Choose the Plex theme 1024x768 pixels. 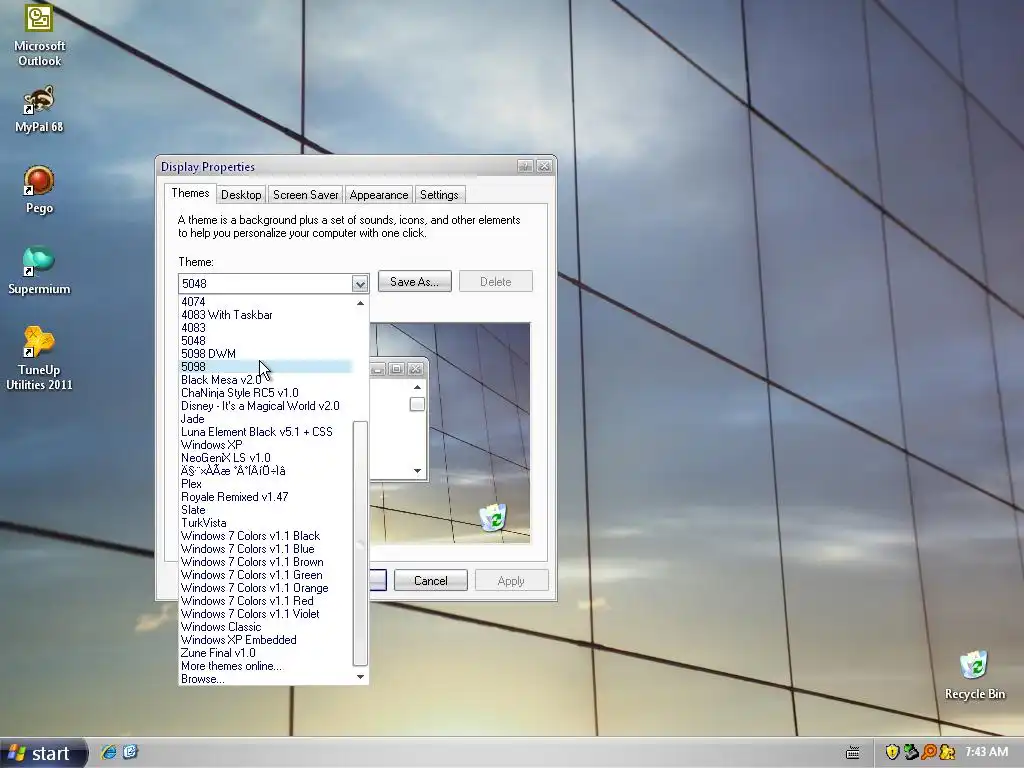click(266, 484)
